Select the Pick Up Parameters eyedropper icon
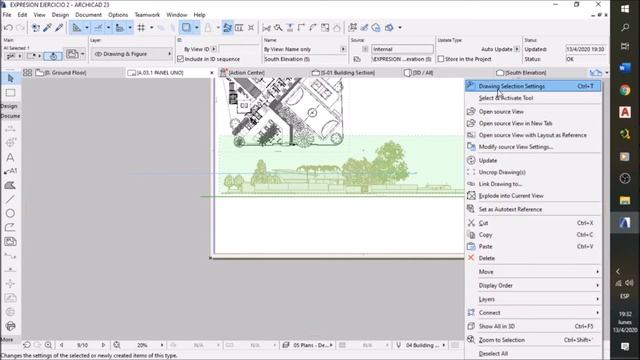Screen dimensions: 640x360 point(47,28)
